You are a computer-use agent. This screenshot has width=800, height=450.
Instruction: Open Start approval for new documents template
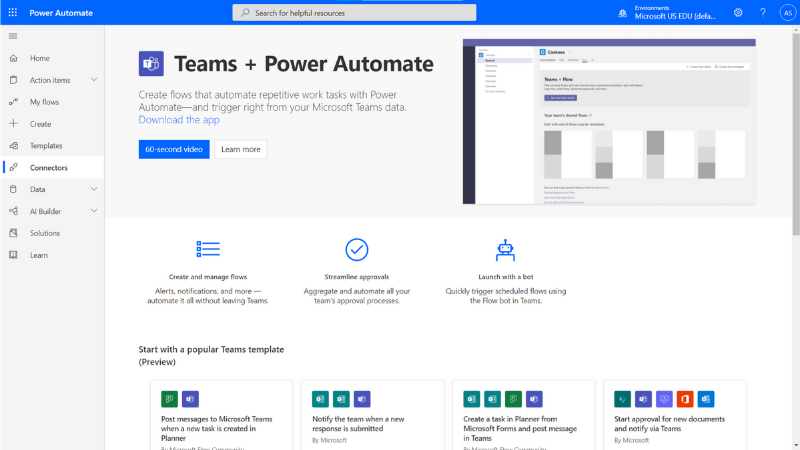tap(669, 423)
